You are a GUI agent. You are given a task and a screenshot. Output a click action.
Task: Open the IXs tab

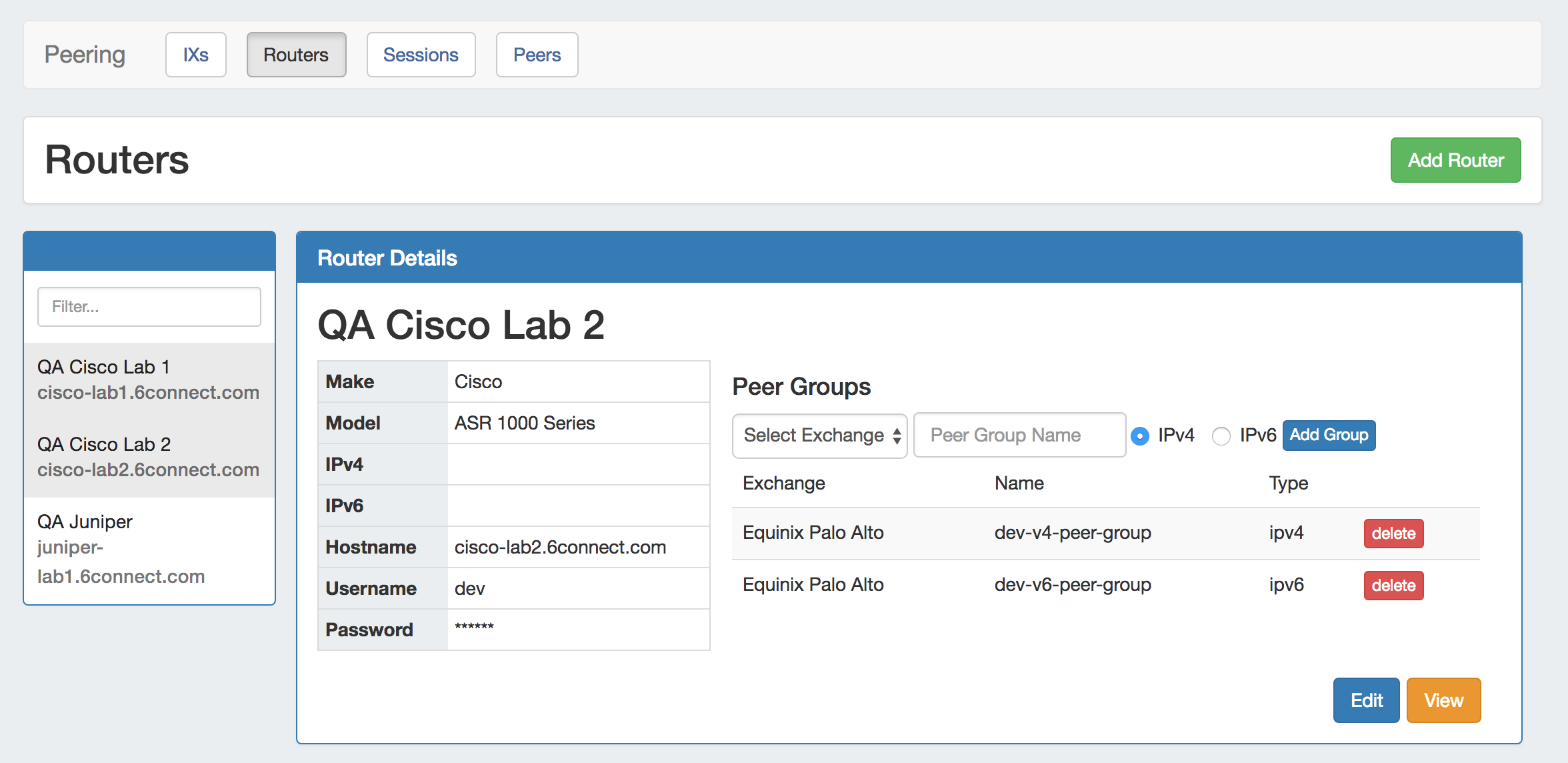195,55
